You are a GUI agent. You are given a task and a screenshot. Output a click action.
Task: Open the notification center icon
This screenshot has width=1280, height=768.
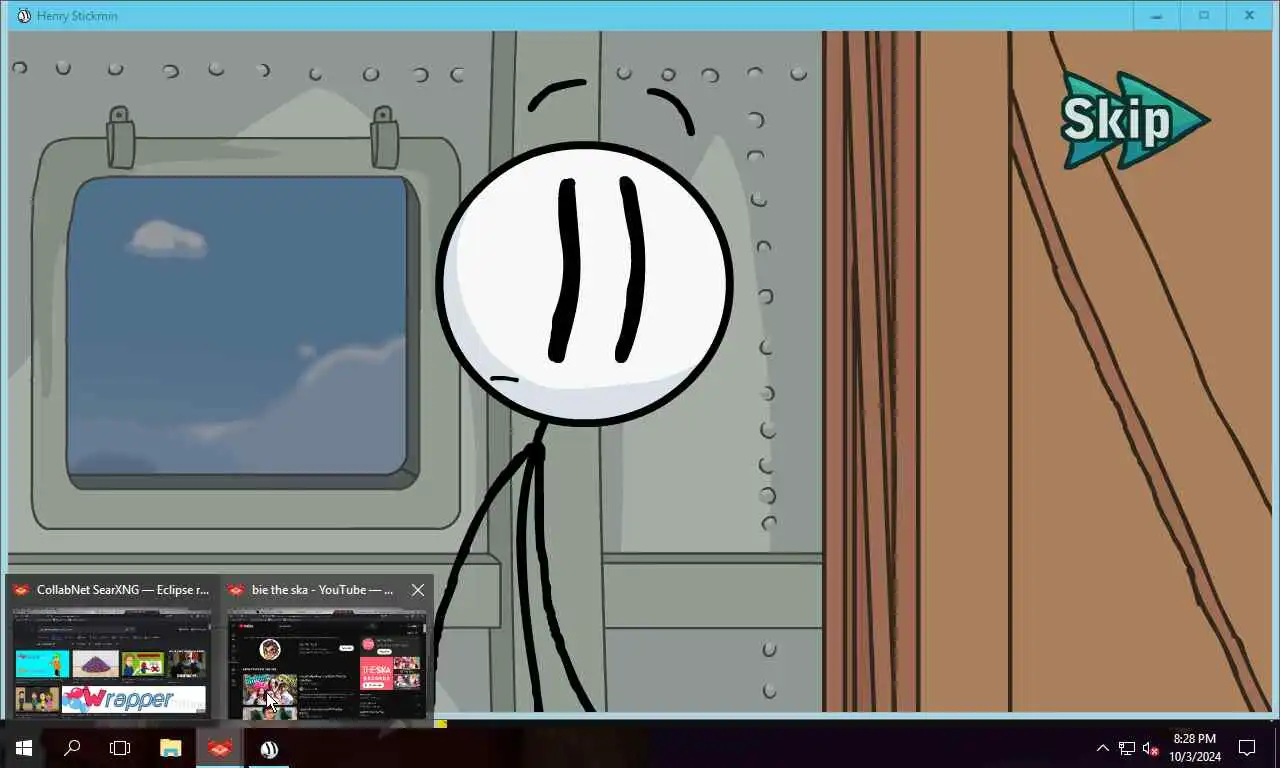[x=1247, y=748]
